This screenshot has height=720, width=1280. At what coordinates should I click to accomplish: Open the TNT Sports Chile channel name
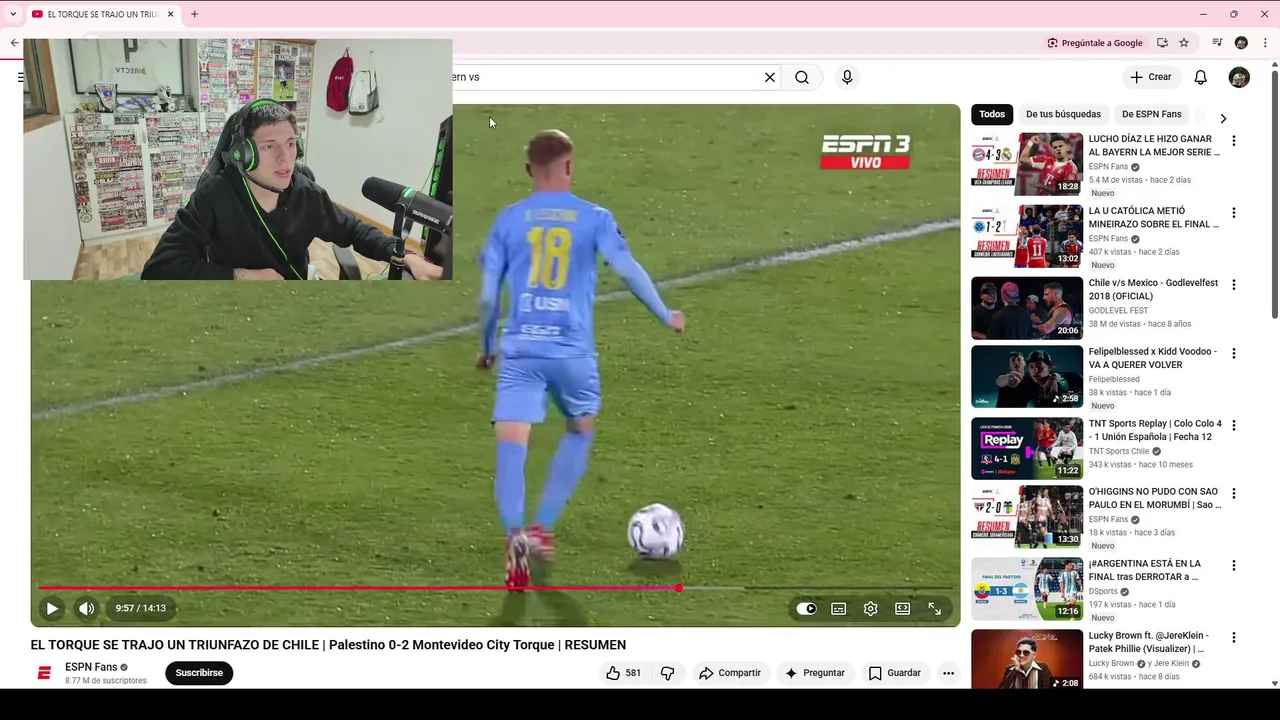point(1119,451)
